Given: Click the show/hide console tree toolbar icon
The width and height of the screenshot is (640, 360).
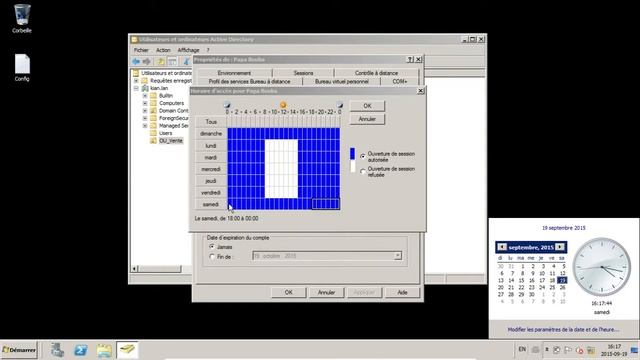Looking at the screenshot, I should coord(172,62).
